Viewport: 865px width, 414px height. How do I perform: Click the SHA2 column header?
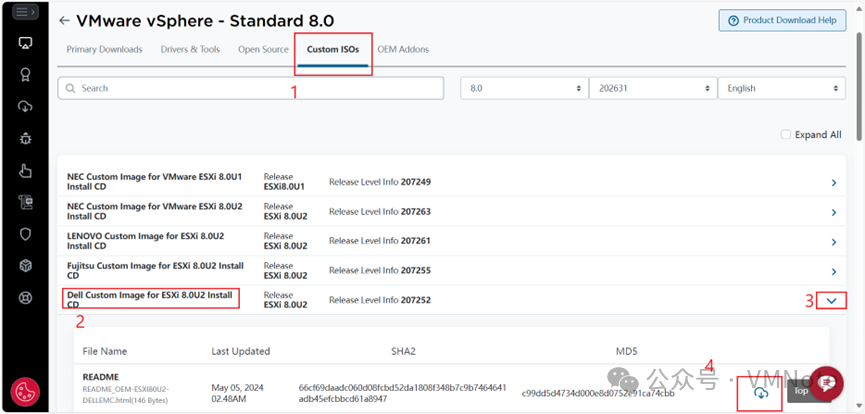(403, 351)
